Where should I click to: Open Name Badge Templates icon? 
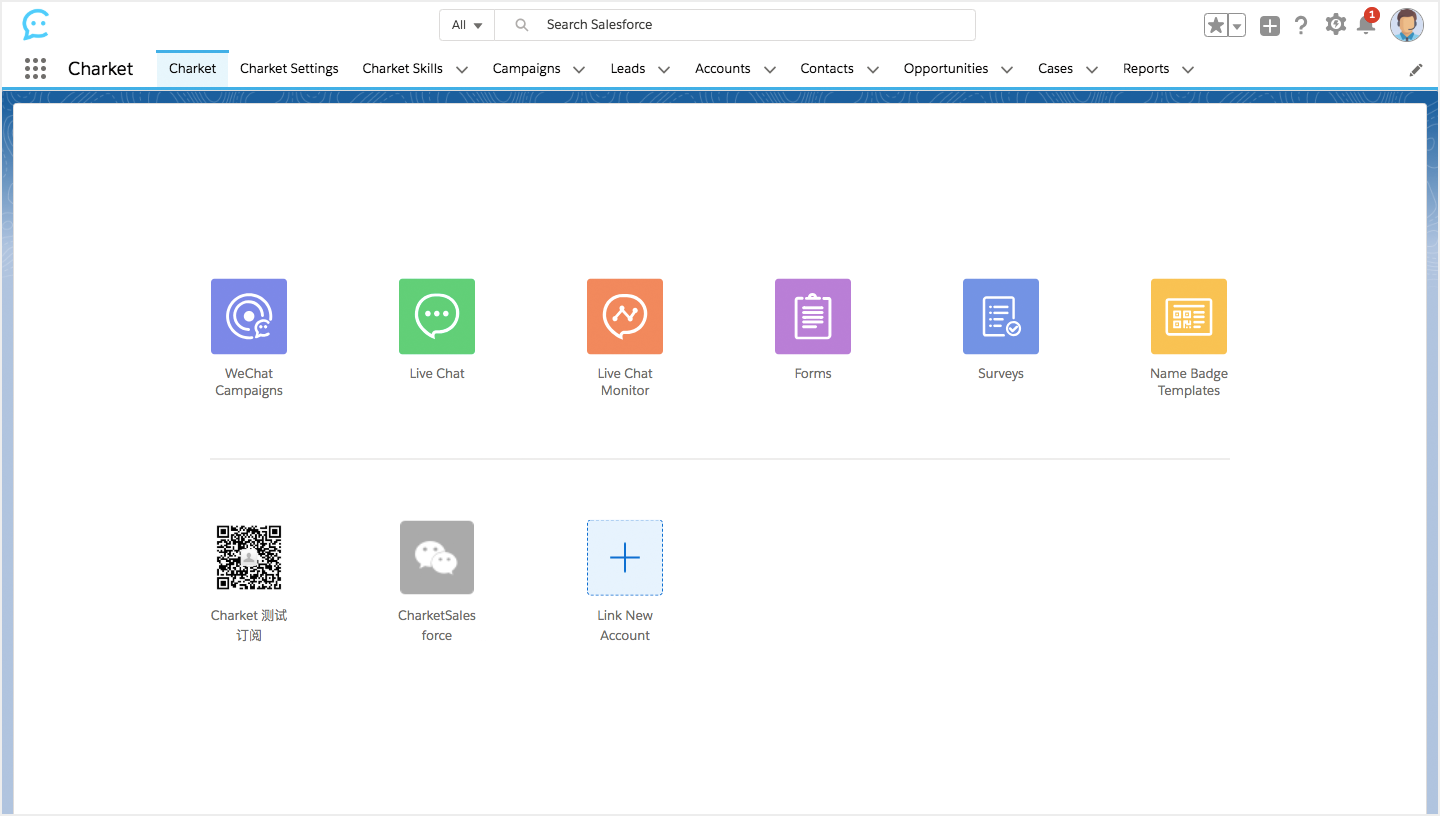click(x=1189, y=316)
